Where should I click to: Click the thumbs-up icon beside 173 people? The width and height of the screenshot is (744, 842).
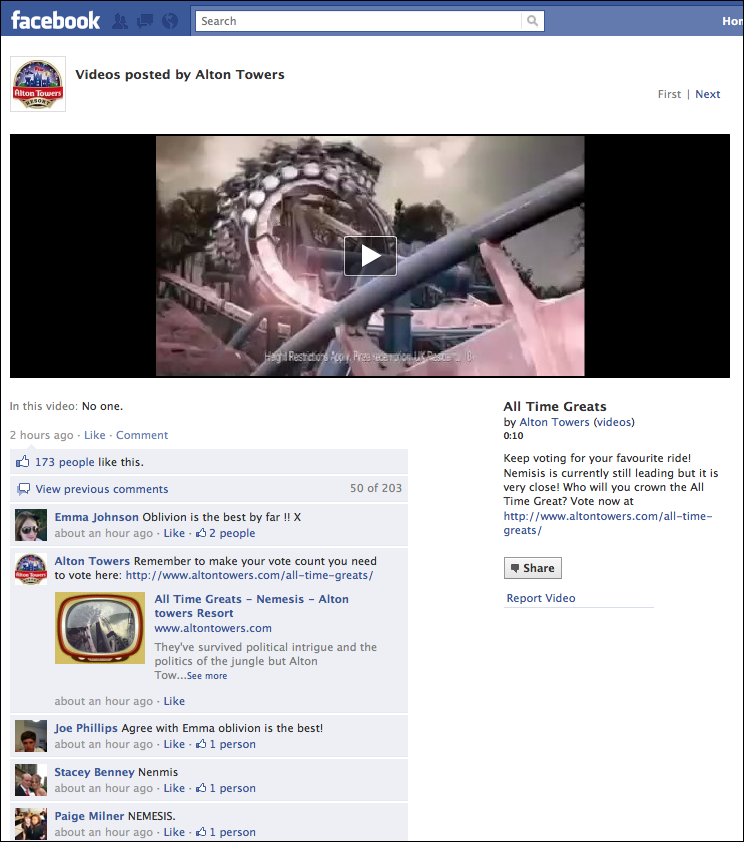tap(23, 461)
